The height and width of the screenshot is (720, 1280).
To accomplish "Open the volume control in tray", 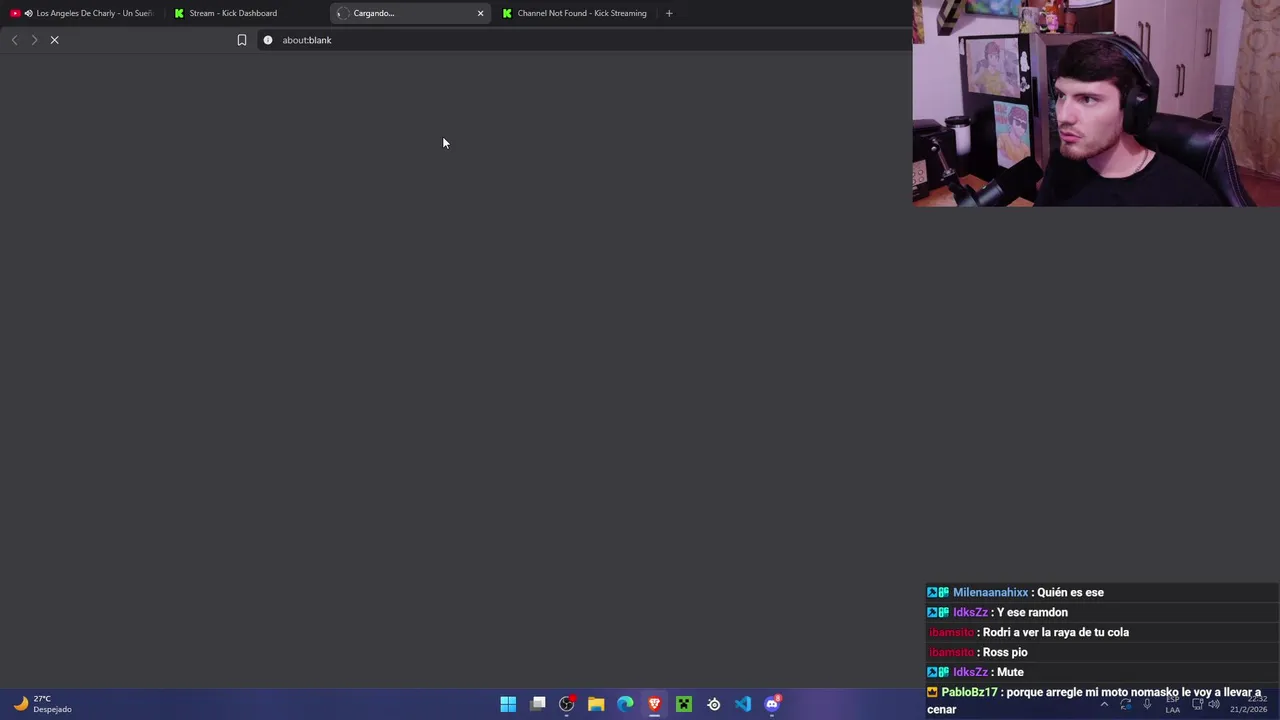I will point(1214,704).
